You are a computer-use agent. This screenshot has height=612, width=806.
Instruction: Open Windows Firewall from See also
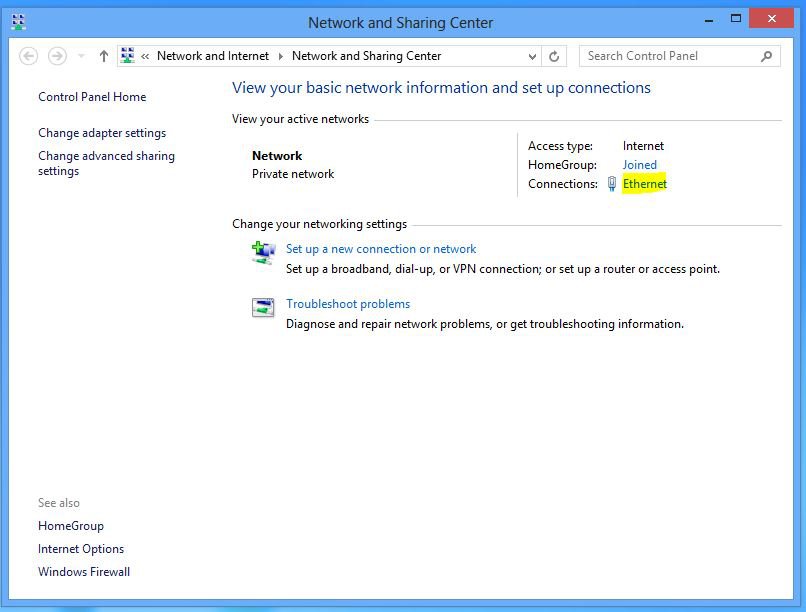pyautogui.click(x=84, y=572)
